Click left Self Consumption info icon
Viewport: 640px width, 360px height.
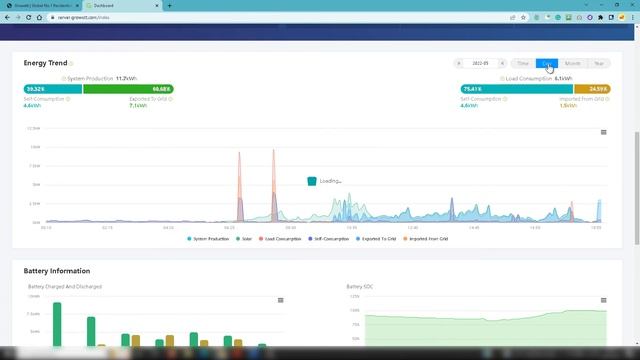coord(68,99)
